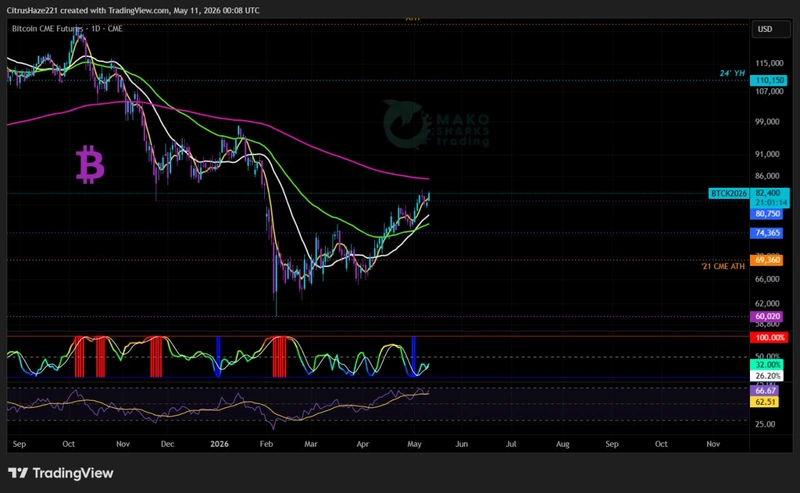Click the orange 69,360 price label
Image resolution: width=800 pixels, height=493 pixels.
(767, 260)
